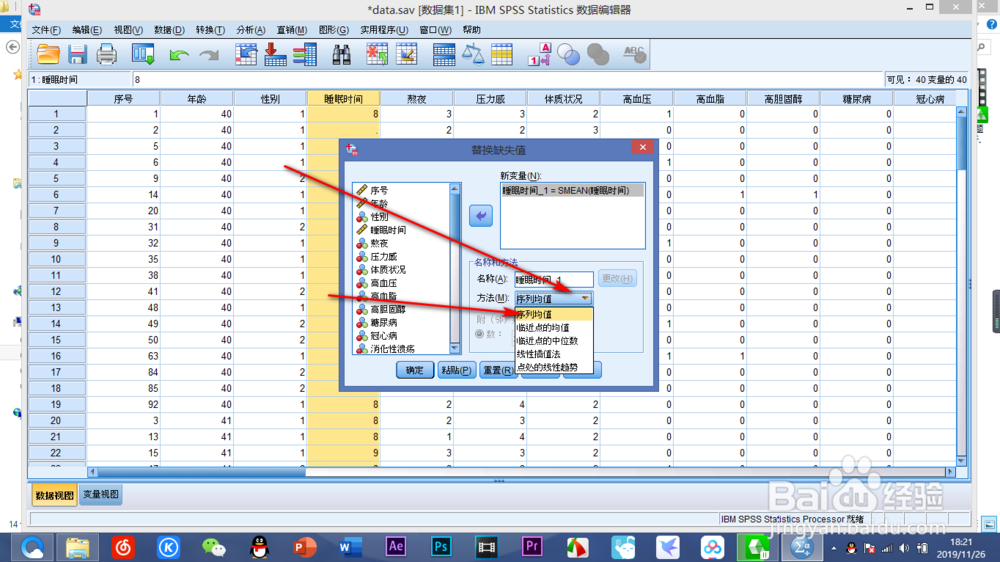Screen dimensions: 1000x562
Task: Recall recently used dialogs toolbar icon
Action: [143, 55]
